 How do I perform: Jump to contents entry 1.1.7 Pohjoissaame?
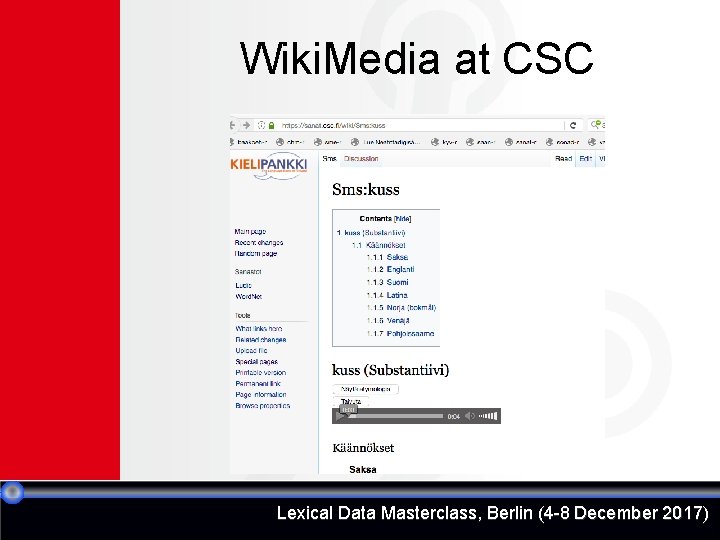[400, 333]
